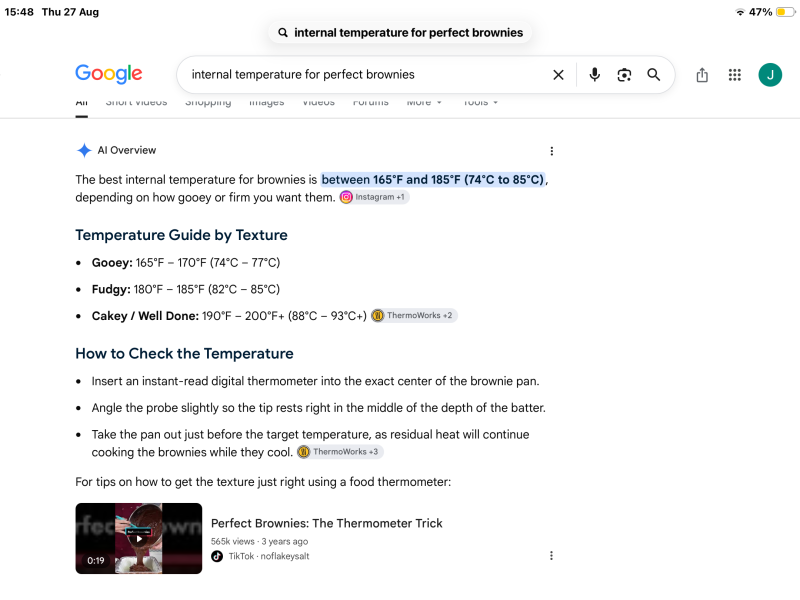The width and height of the screenshot is (800, 600).
Task: Play the brownie TikTok video thumbnail
Action: [x=139, y=538]
